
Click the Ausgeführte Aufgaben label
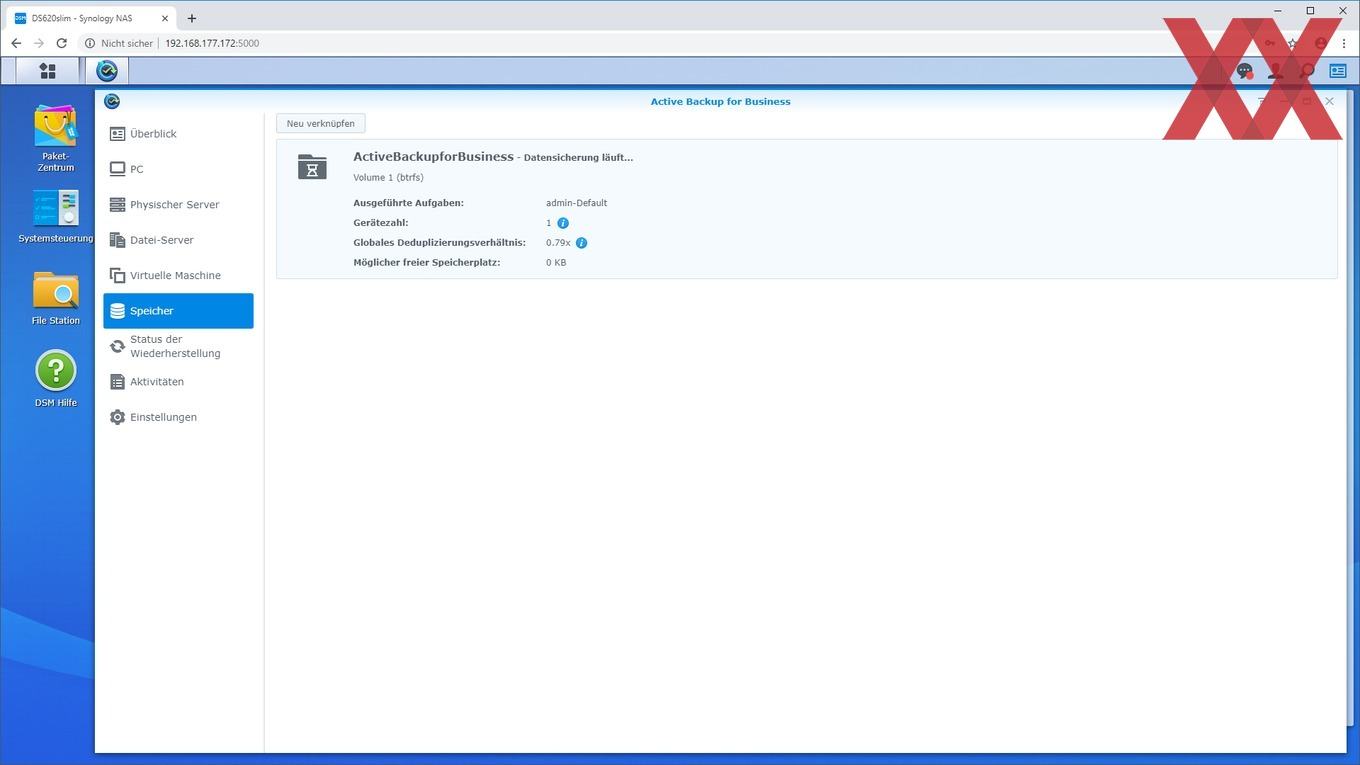[408, 203]
